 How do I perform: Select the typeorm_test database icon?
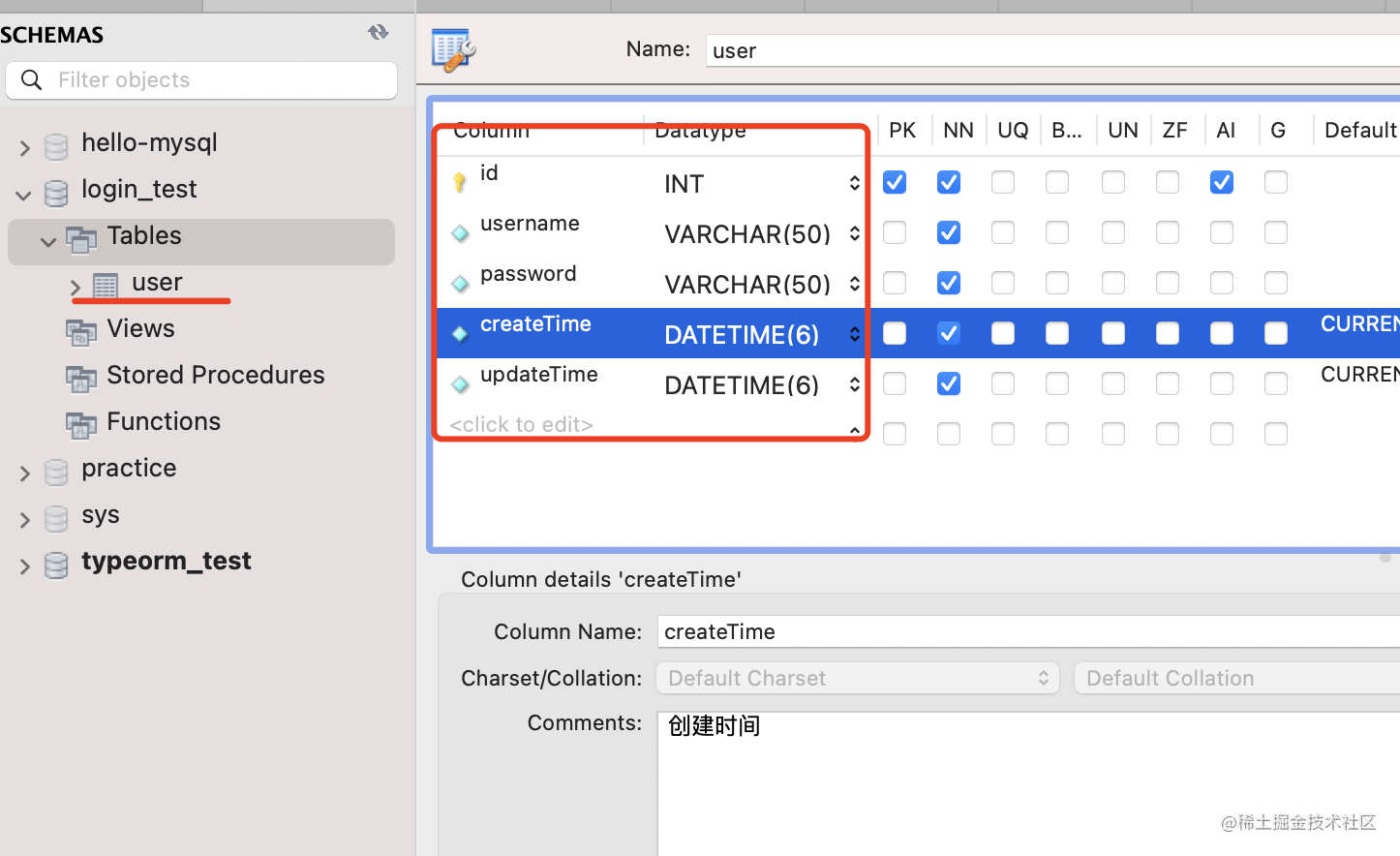57,565
